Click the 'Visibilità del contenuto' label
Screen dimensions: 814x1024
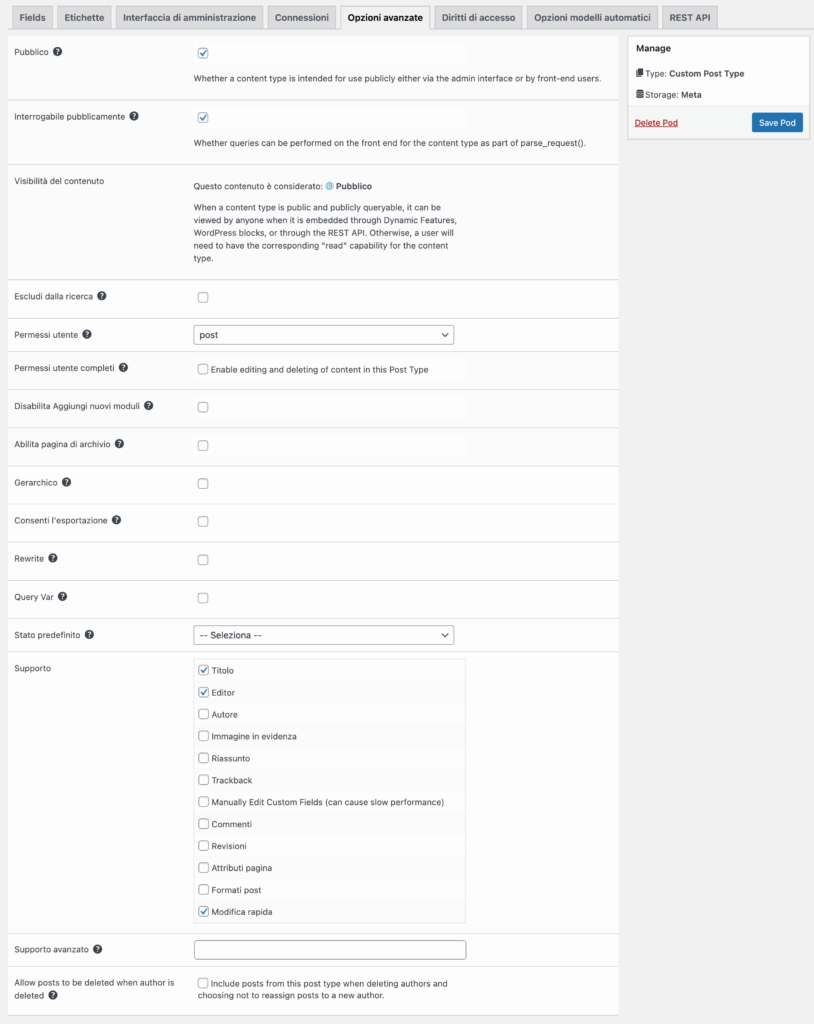coord(59,181)
